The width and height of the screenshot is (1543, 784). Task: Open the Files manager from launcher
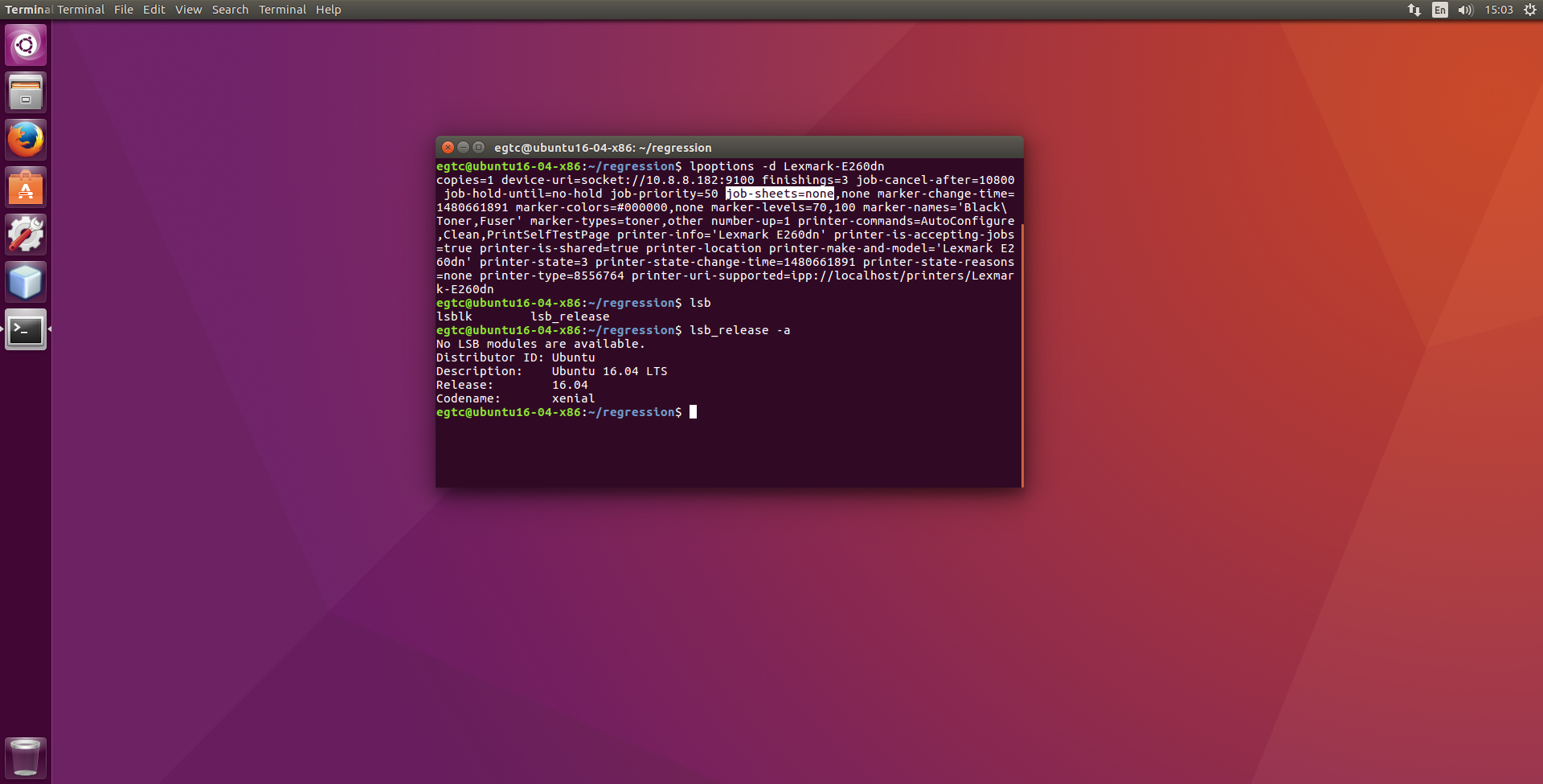[x=26, y=92]
